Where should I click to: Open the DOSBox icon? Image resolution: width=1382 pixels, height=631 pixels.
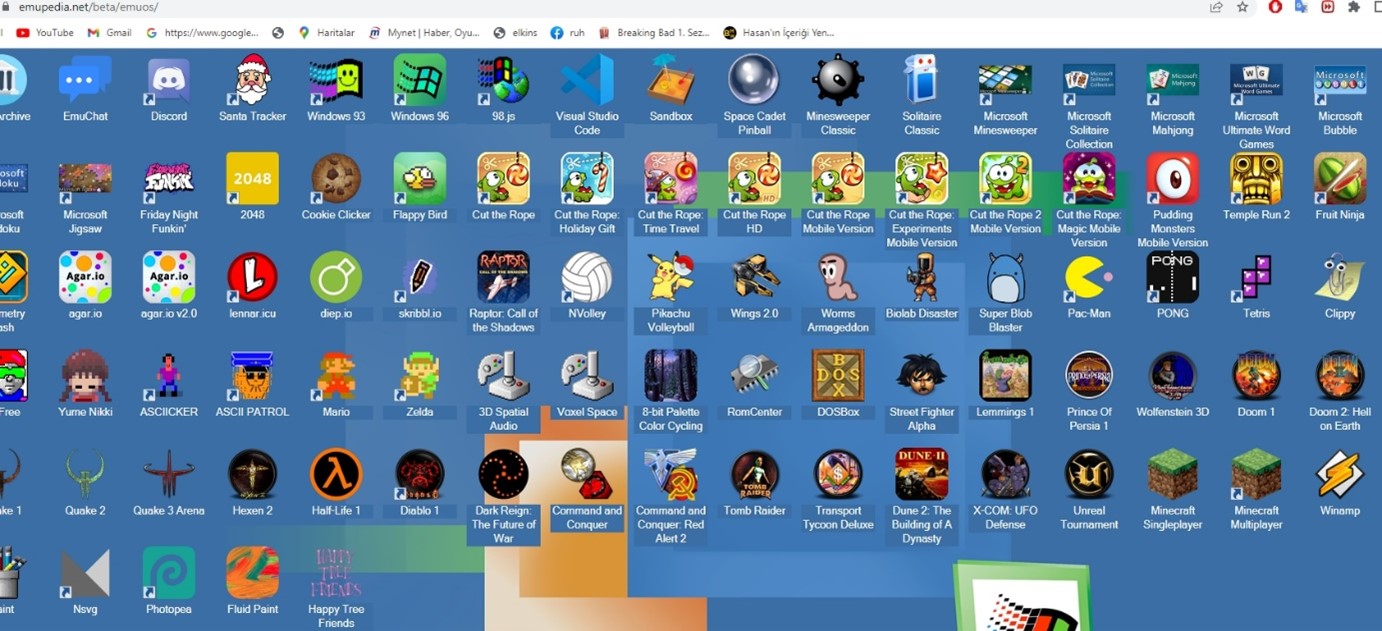point(838,377)
